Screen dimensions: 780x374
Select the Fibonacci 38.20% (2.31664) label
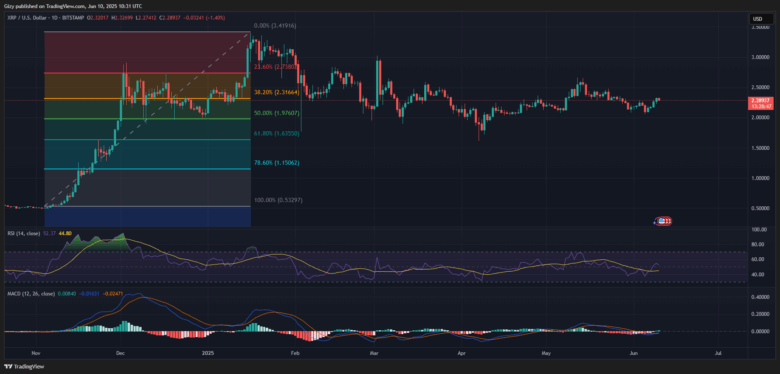(x=276, y=93)
